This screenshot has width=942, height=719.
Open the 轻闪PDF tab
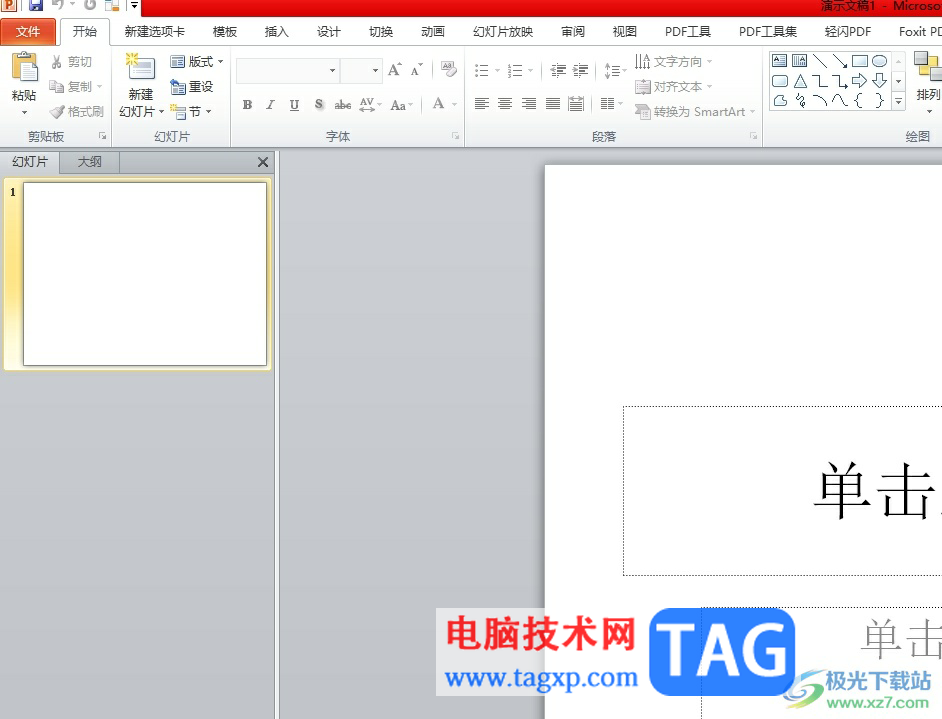tap(848, 32)
